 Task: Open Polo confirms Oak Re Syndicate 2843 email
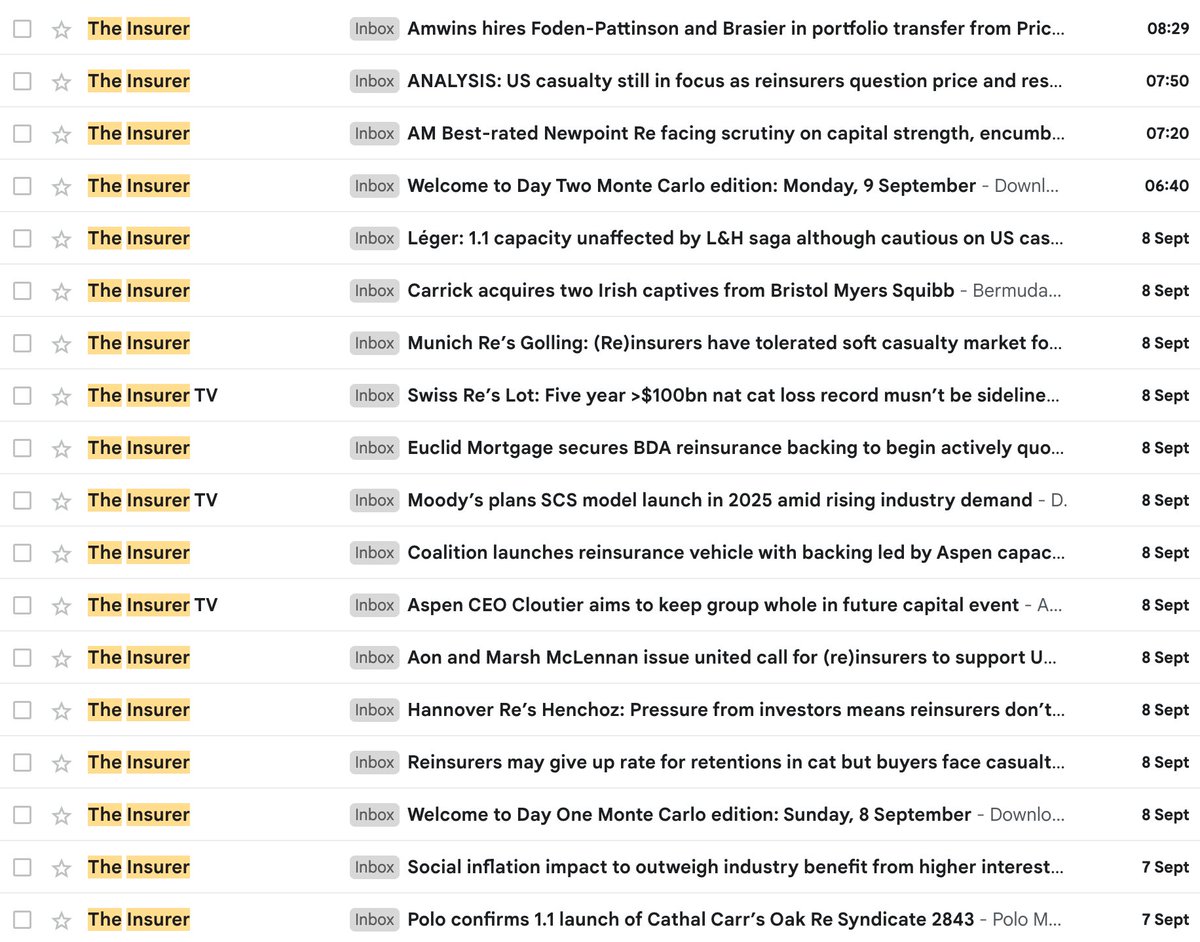691,920
